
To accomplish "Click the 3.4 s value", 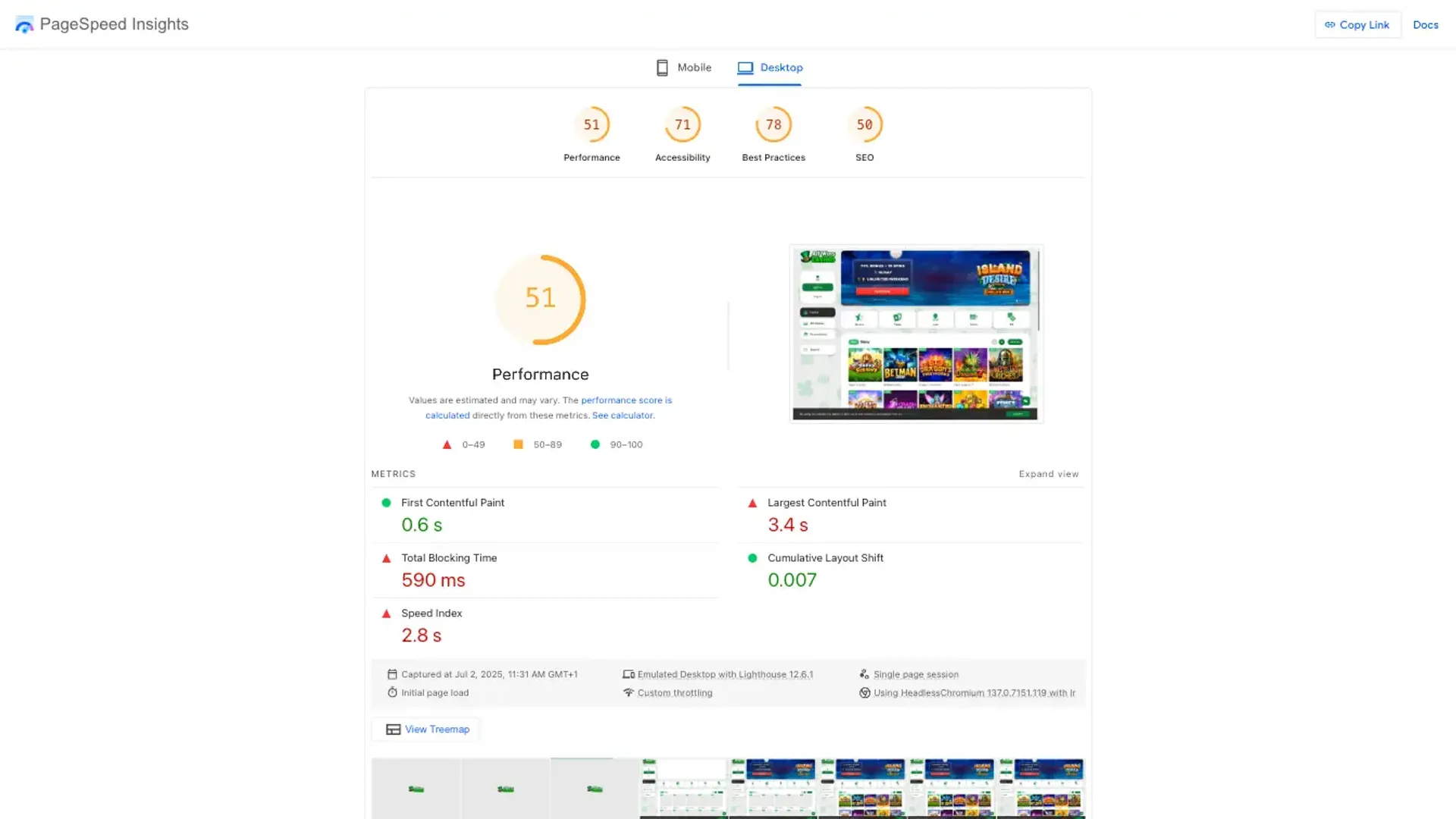I will [788, 525].
